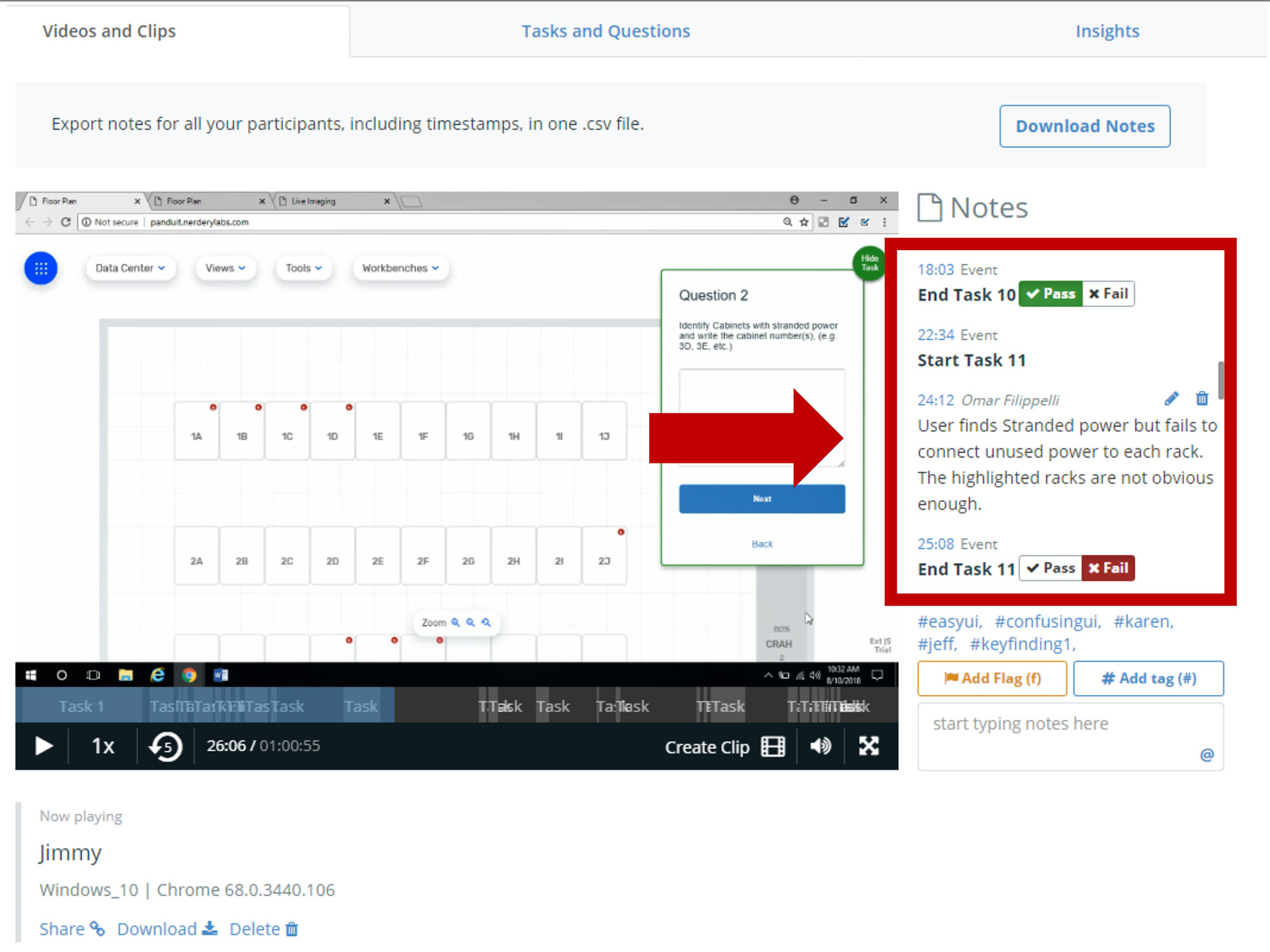The height and width of the screenshot is (952, 1270).
Task: Click Create Clip film icon
Action: [x=773, y=746]
